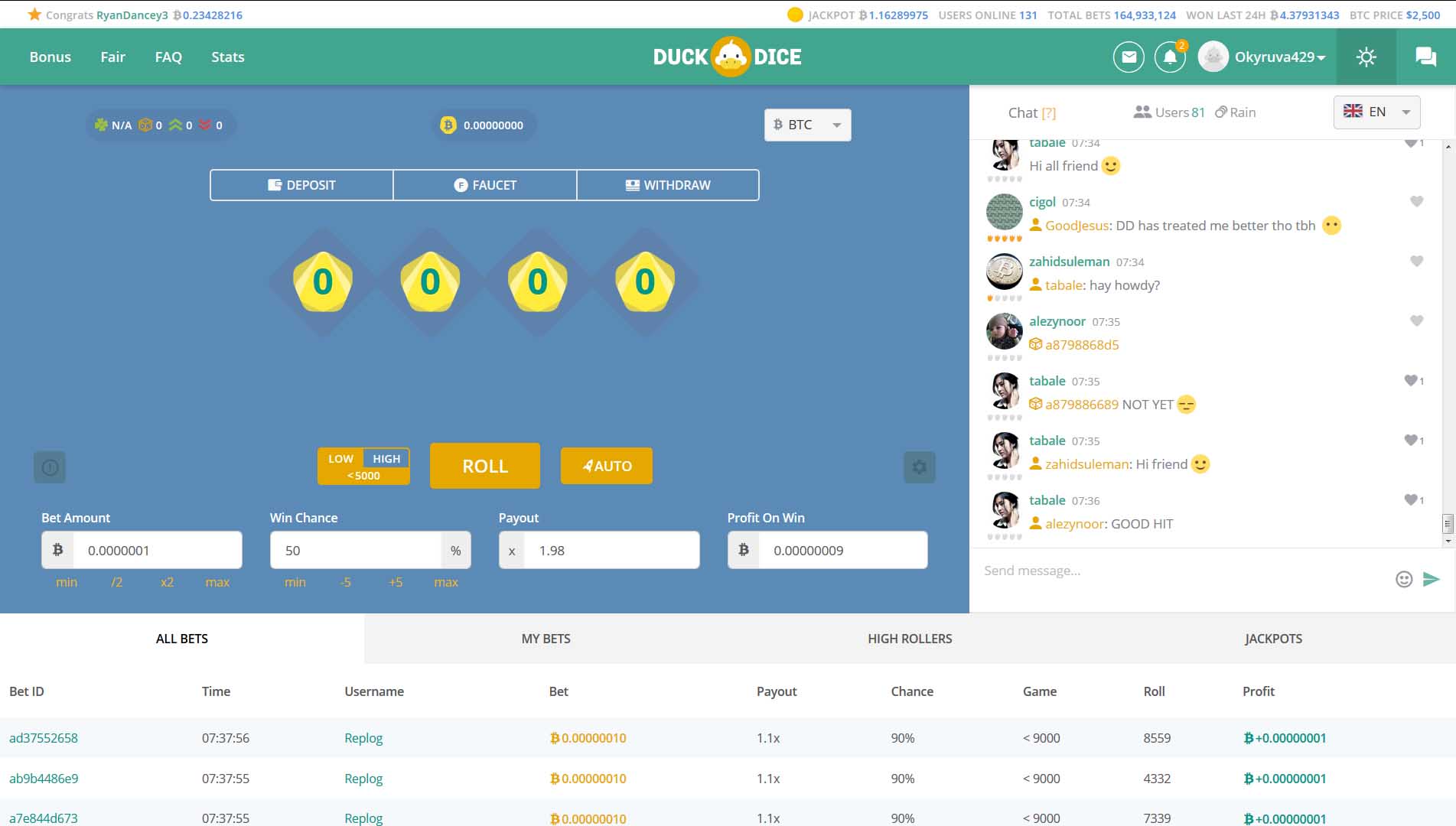Set win chance to min
The height and width of the screenshot is (826, 1456).
(295, 582)
